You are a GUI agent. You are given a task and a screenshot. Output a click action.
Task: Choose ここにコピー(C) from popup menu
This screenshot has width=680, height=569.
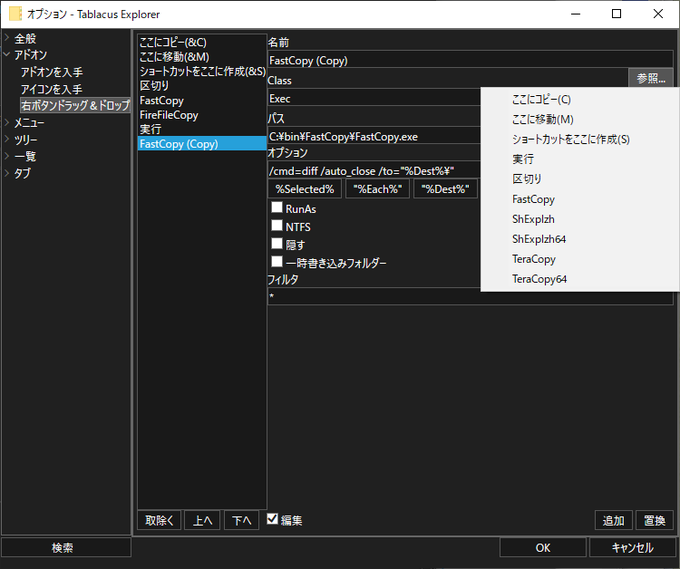(x=580, y=99)
